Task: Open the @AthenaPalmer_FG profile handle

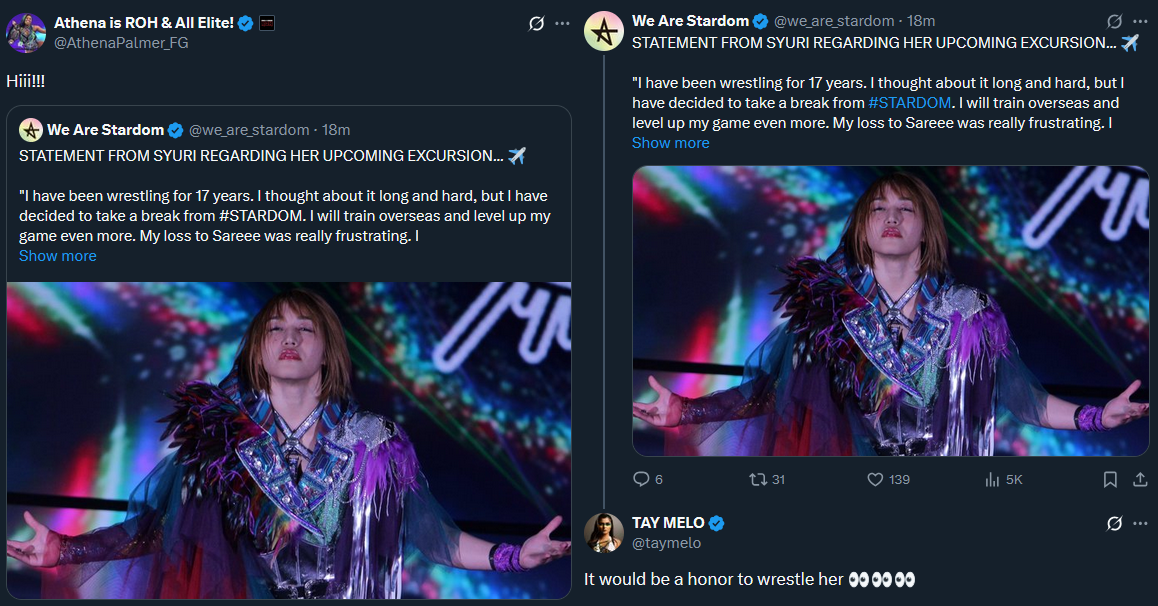Action: [x=120, y=43]
